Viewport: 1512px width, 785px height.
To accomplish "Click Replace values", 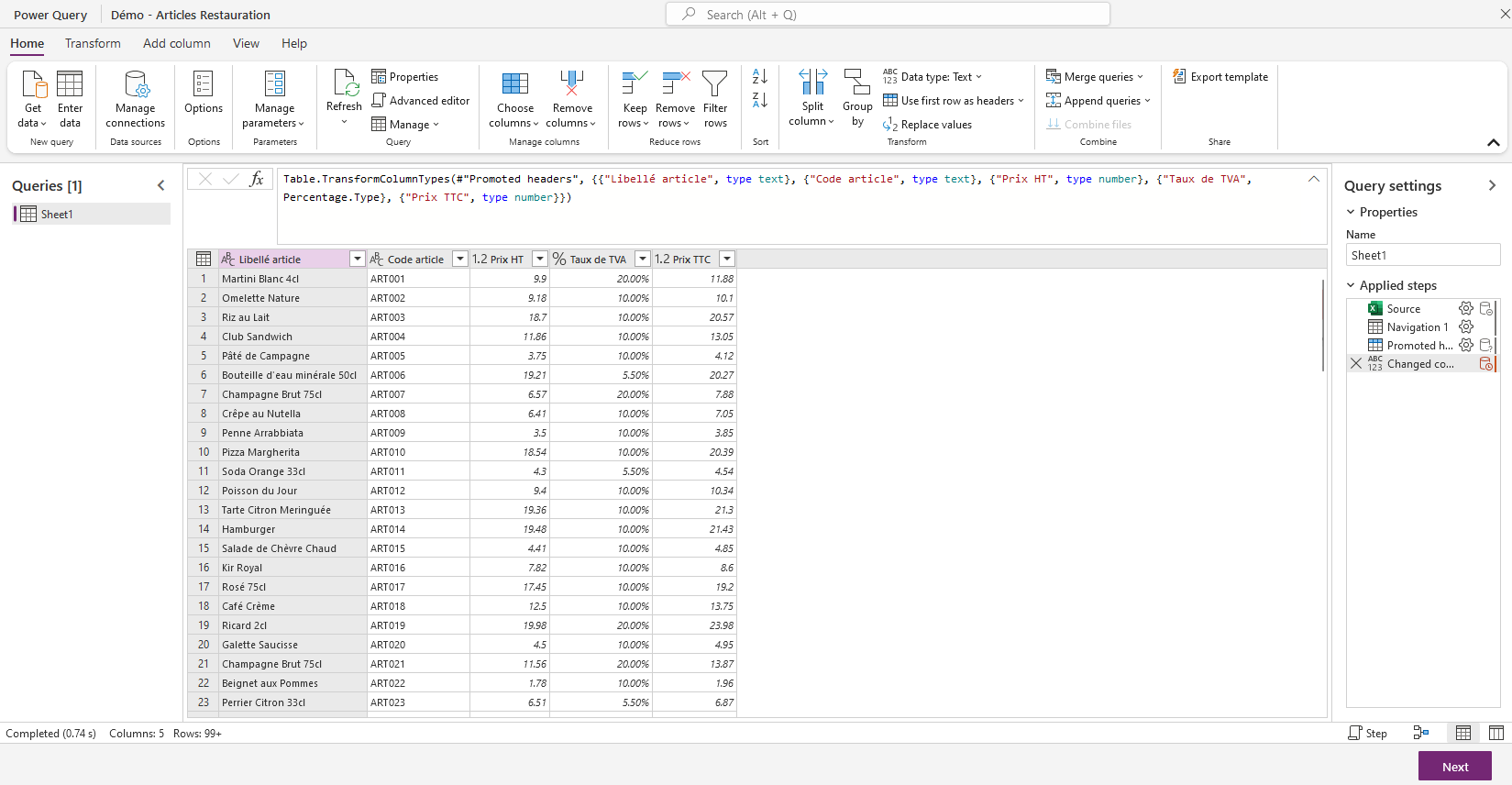I will (x=927, y=125).
